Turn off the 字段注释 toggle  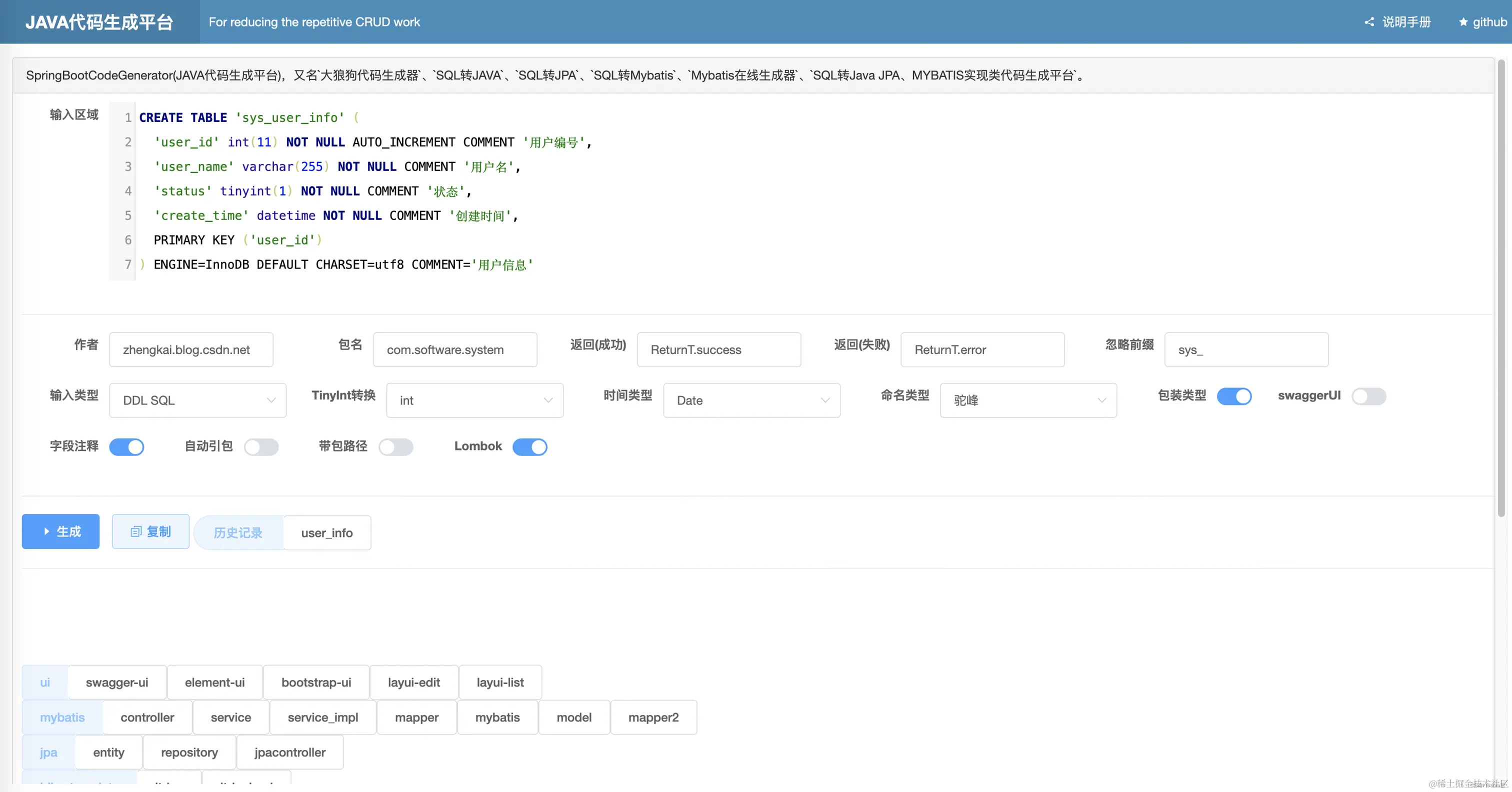pyautogui.click(x=127, y=447)
